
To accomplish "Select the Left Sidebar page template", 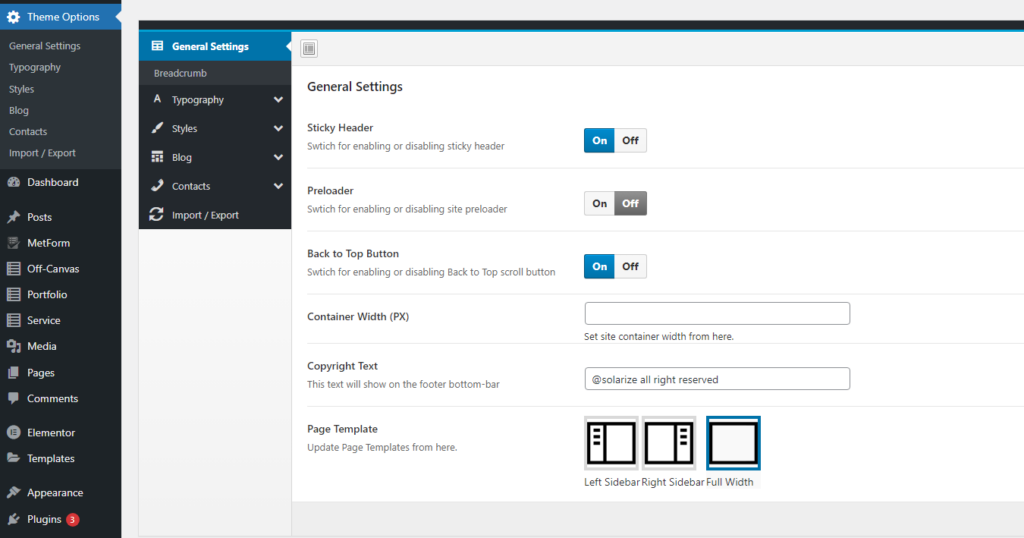I will pos(611,443).
